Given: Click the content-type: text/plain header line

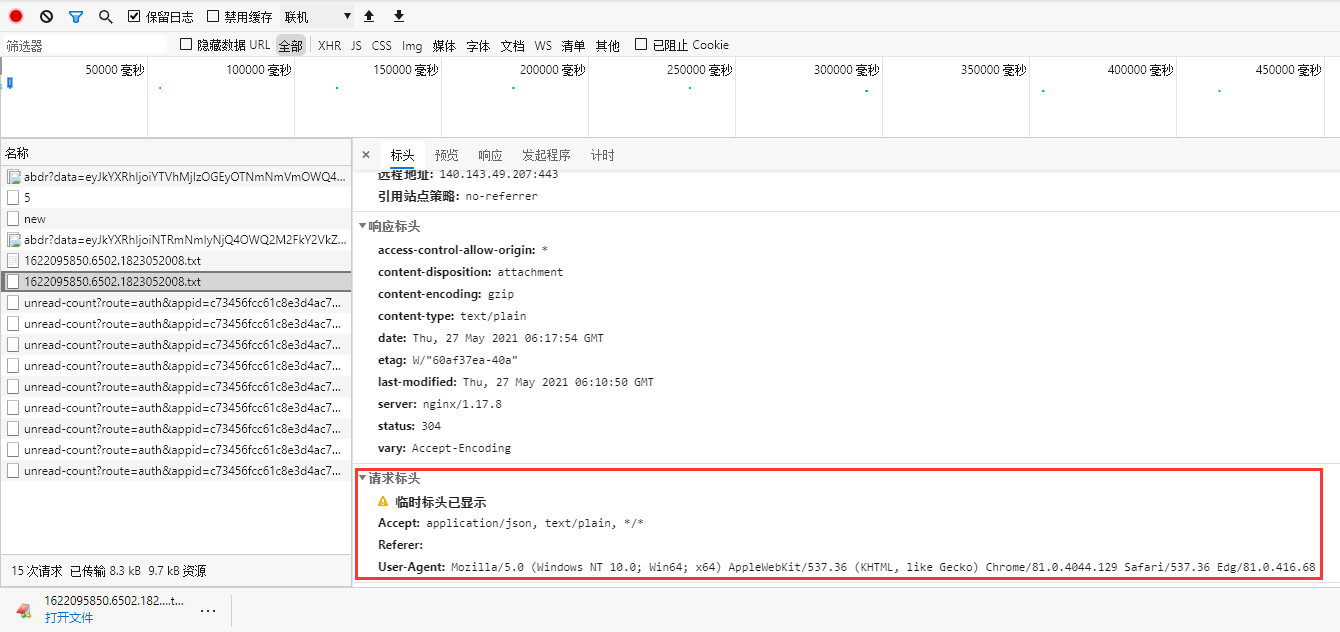Looking at the screenshot, I should click(452, 316).
